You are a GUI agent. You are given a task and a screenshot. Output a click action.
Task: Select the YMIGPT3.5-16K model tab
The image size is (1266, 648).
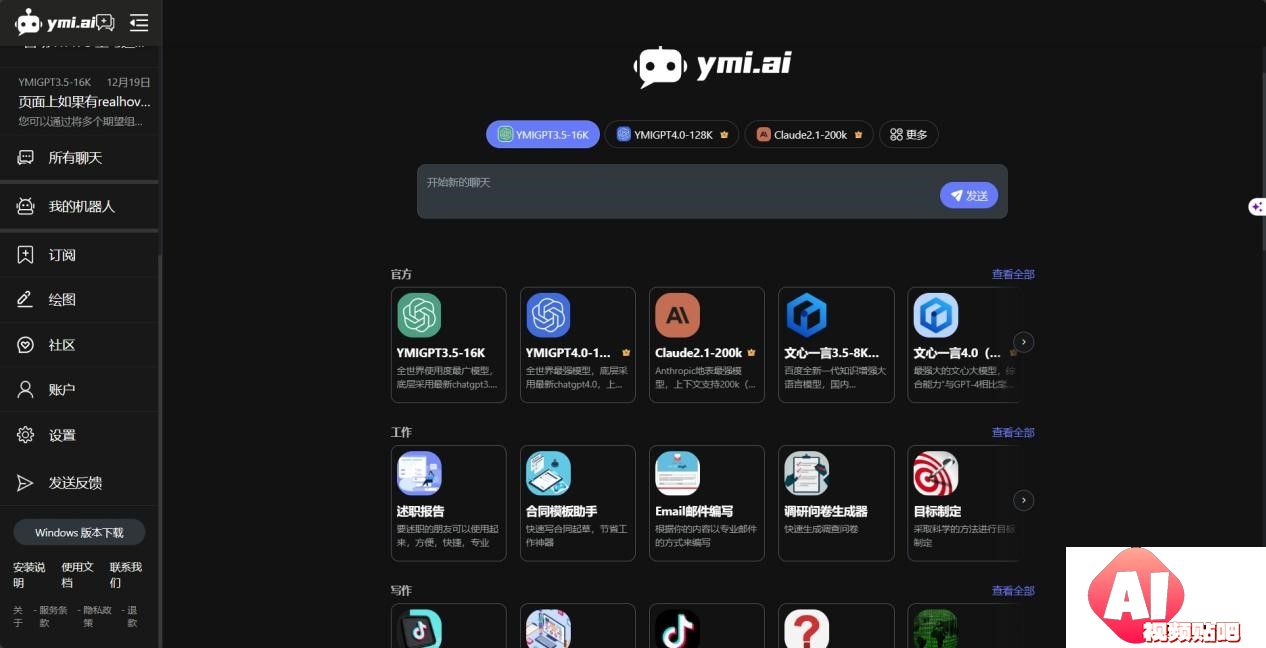click(x=543, y=134)
